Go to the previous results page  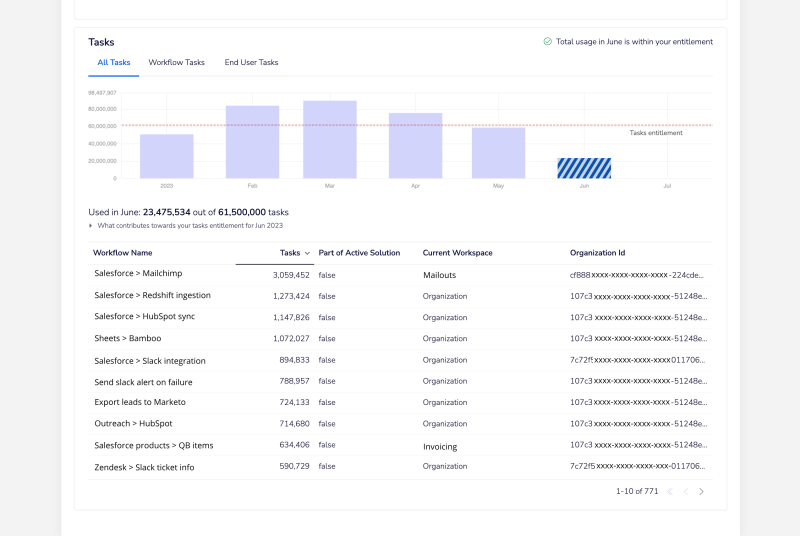pos(685,491)
